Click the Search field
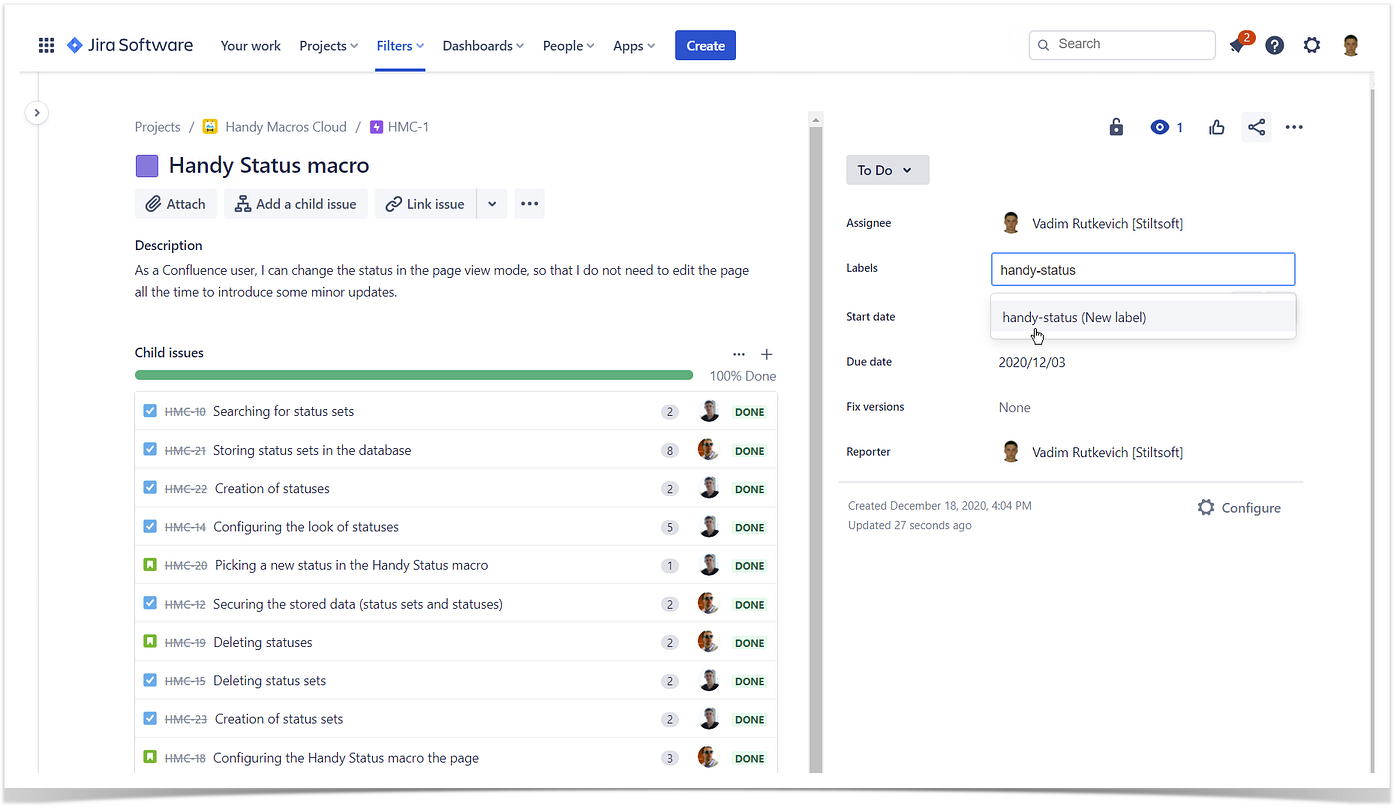 coord(1122,45)
